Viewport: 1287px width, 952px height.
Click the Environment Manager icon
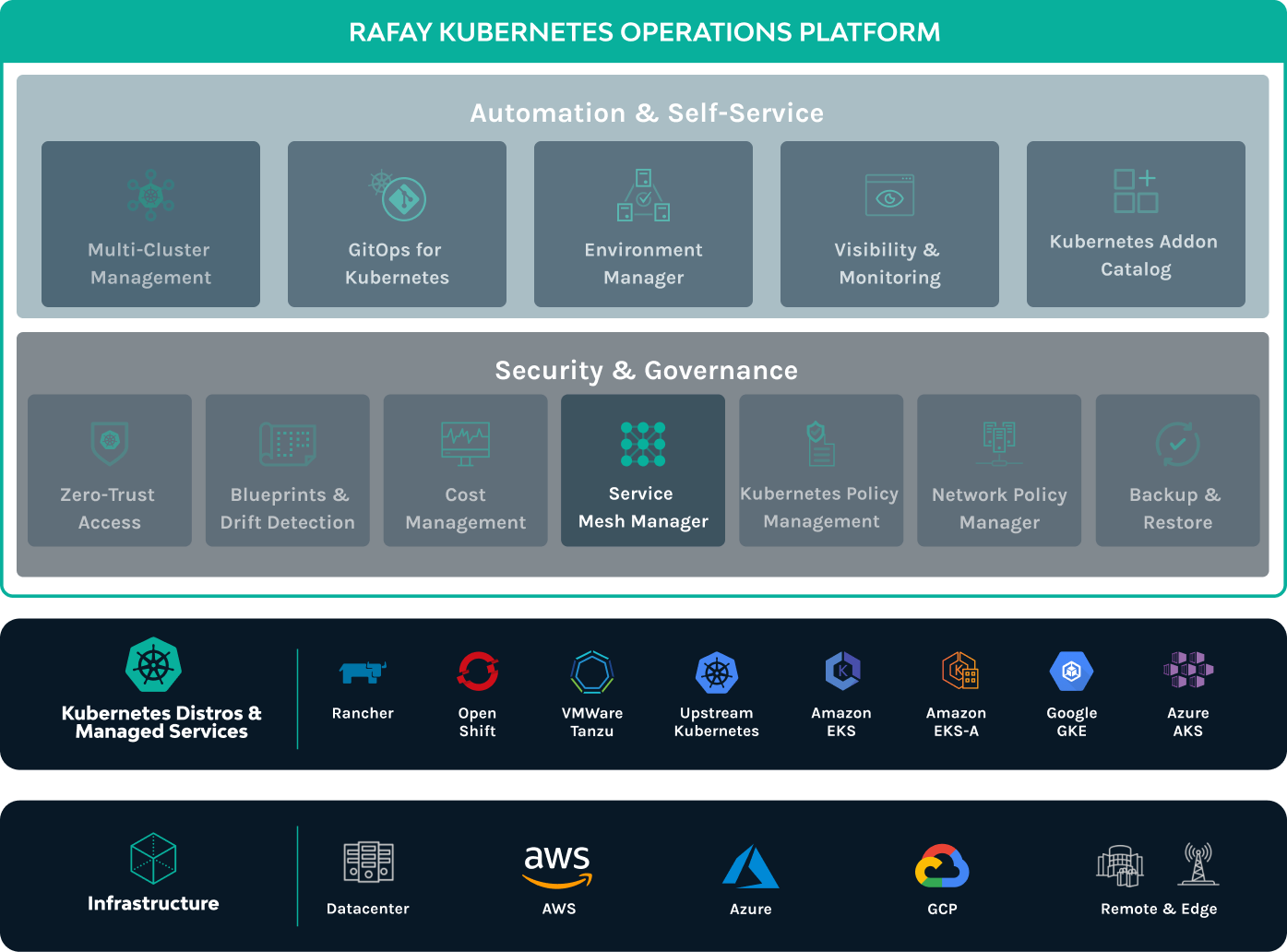[x=643, y=195]
